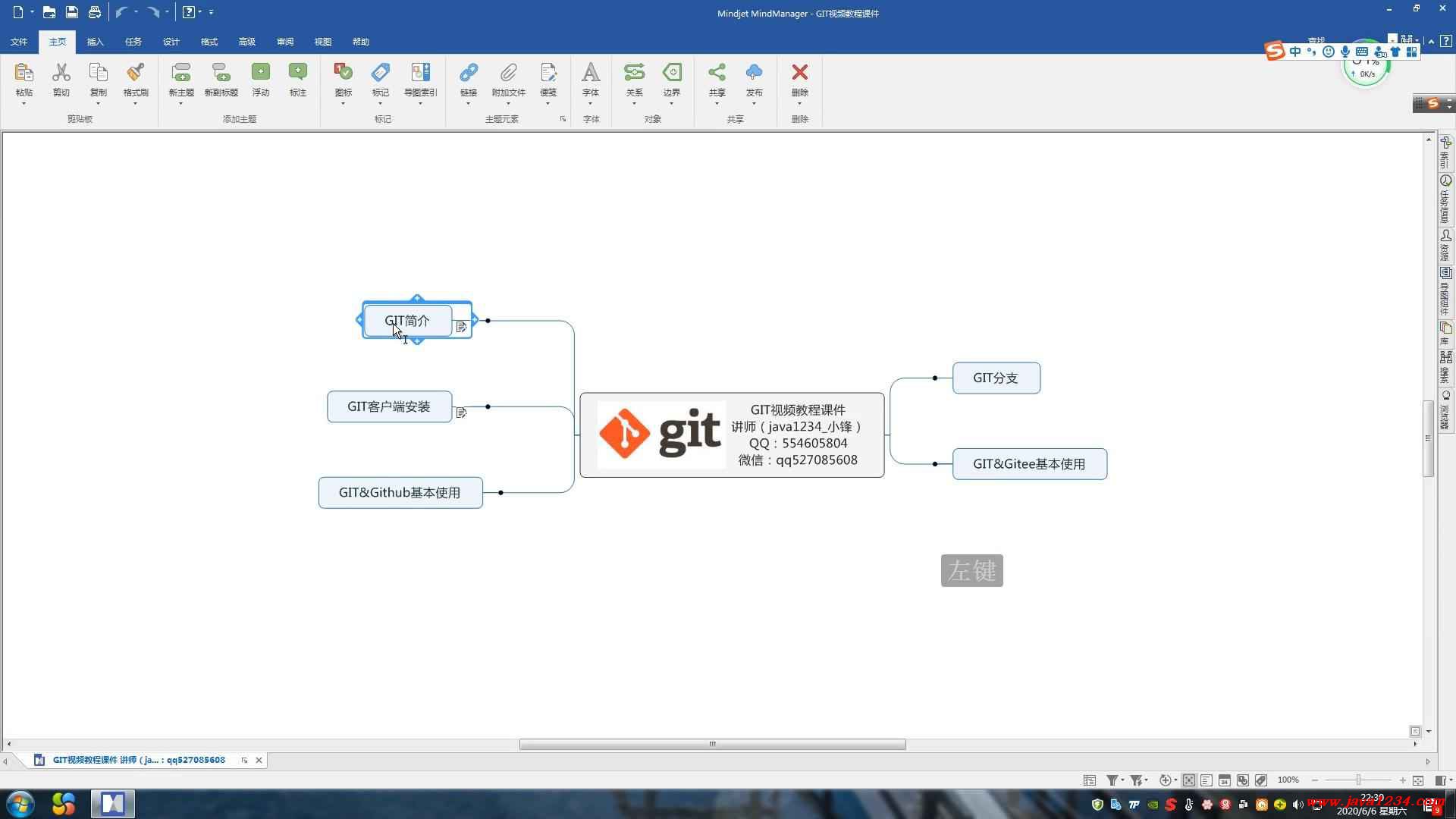Image resolution: width=1456 pixels, height=819 pixels.
Task: Toggle the tag view icon in status bar
Action: point(1261,780)
